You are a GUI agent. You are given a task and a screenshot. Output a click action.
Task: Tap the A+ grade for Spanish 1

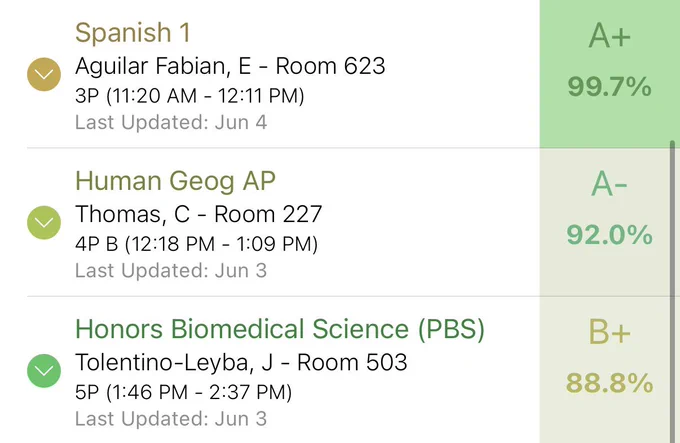coord(609,36)
